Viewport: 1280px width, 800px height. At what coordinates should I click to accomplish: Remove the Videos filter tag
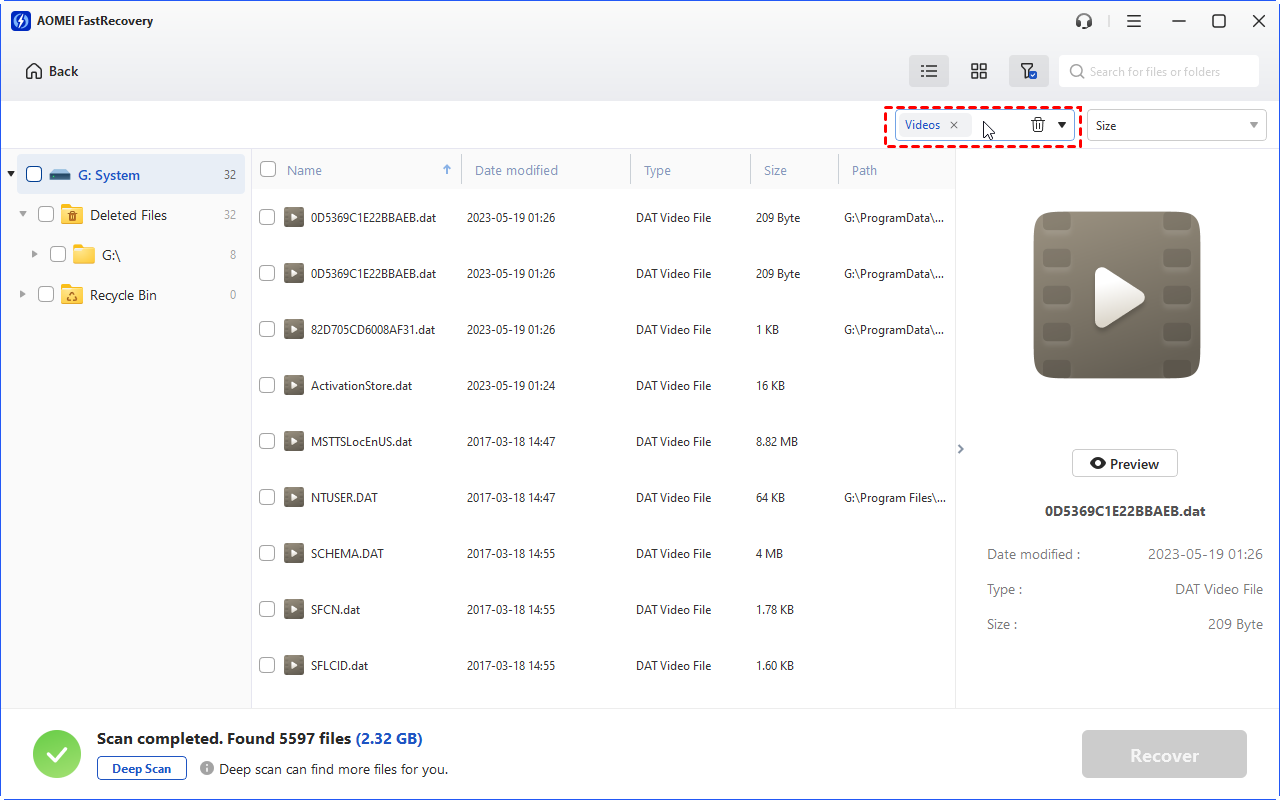tap(954, 124)
